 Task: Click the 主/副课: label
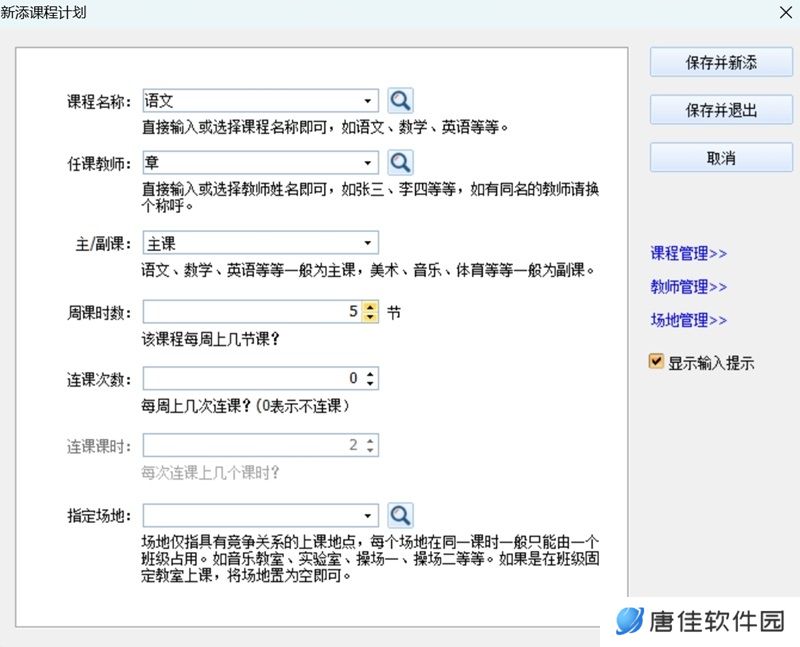104,244
